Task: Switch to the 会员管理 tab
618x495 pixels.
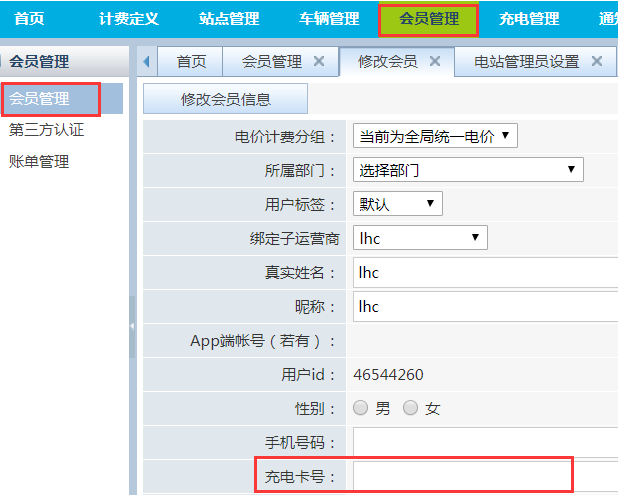Action: click(x=272, y=61)
